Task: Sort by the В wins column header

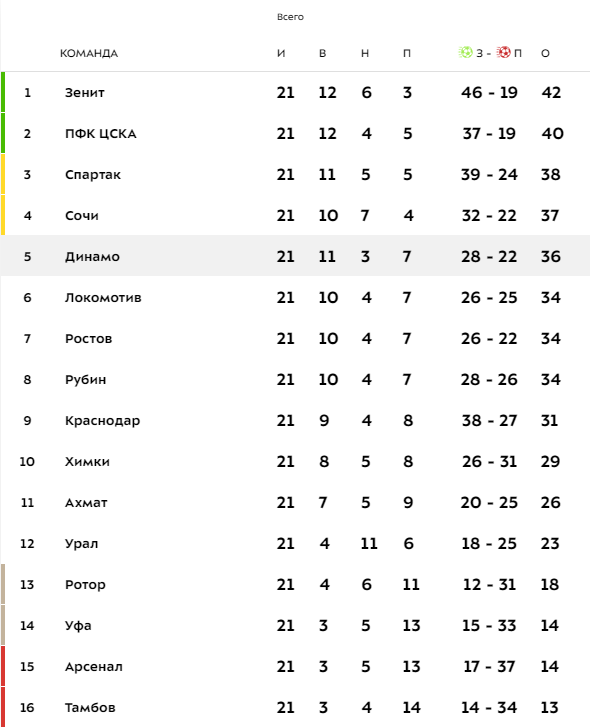Action: point(323,53)
